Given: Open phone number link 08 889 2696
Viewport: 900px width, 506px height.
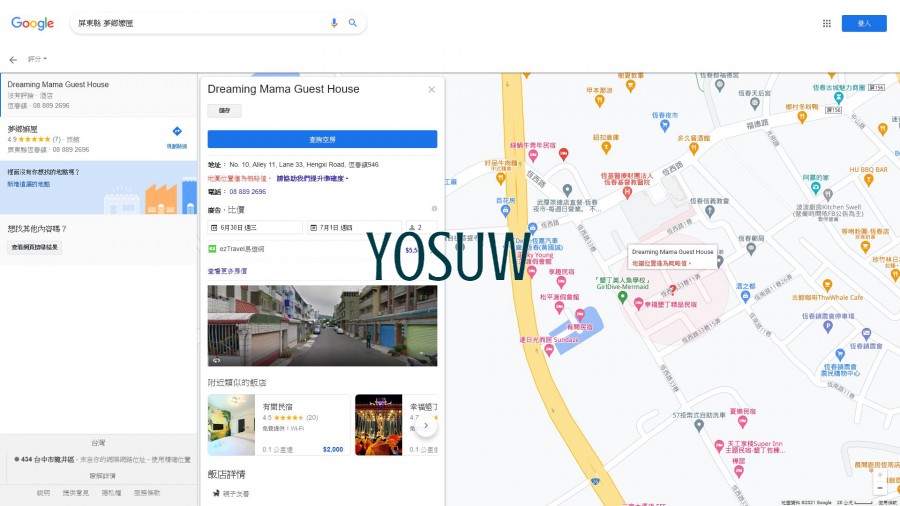Looking at the screenshot, I should 247,191.
